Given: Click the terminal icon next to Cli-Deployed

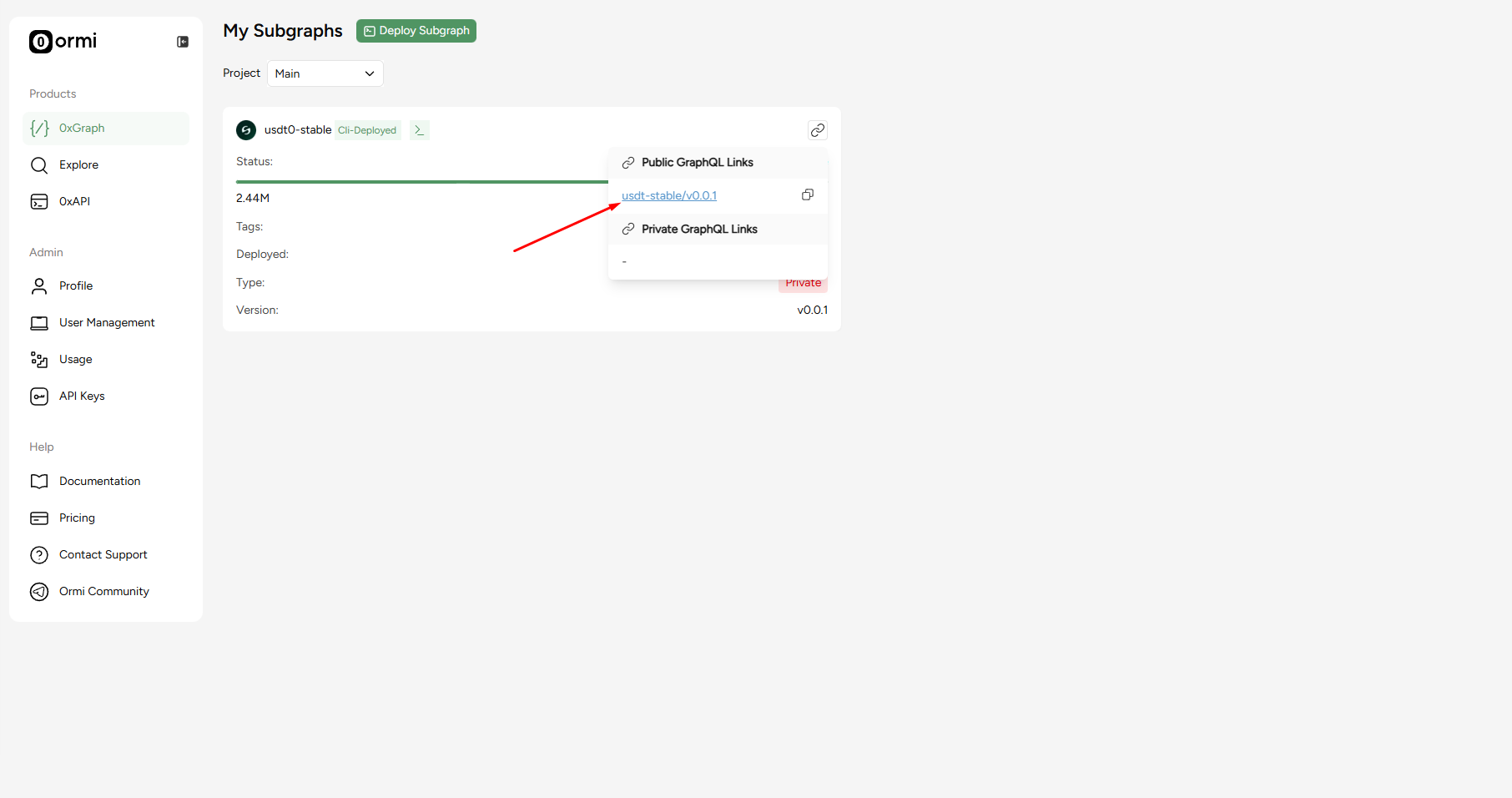Looking at the screenshot, I should [419, 130].
